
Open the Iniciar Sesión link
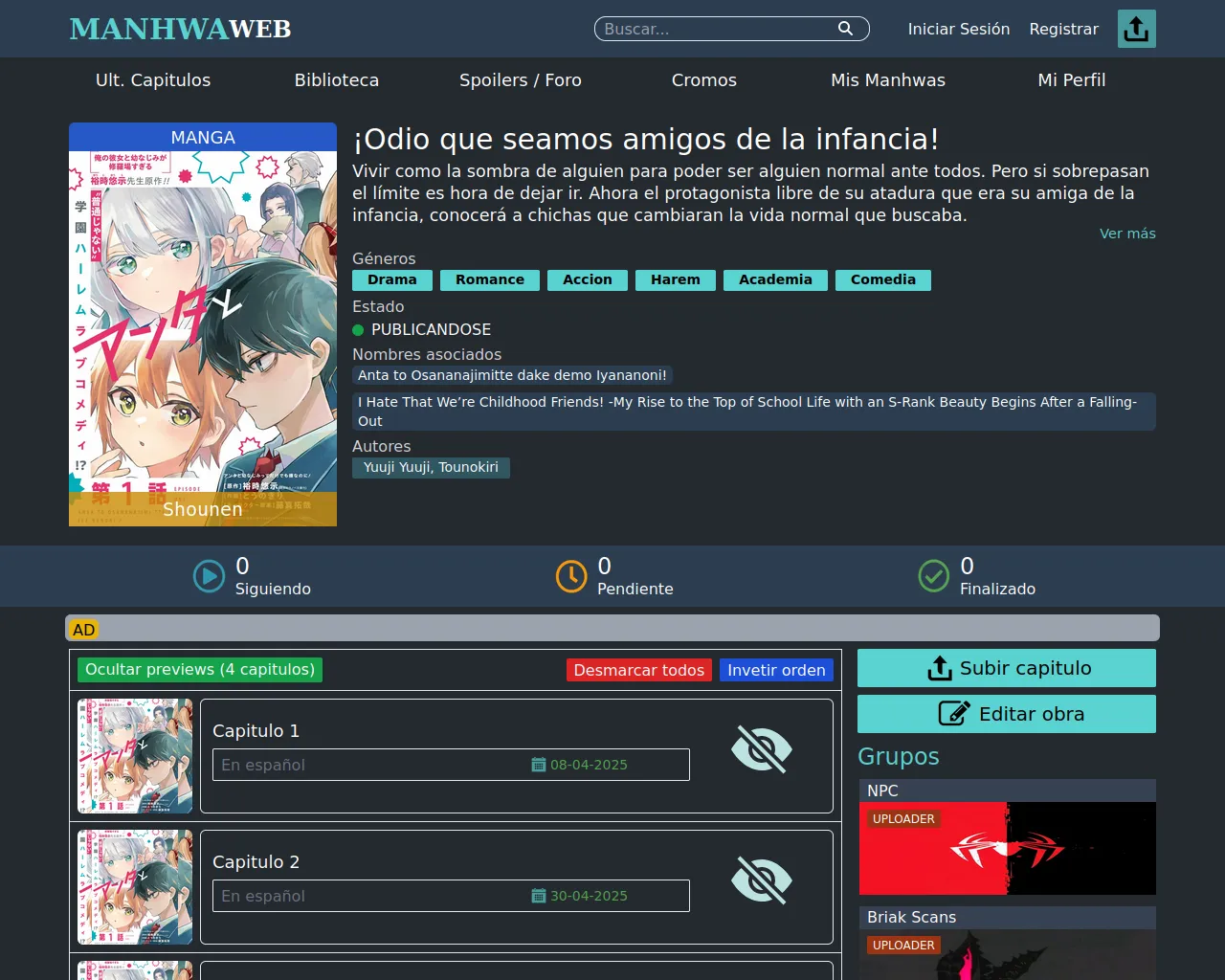click(x=959, y=29)
